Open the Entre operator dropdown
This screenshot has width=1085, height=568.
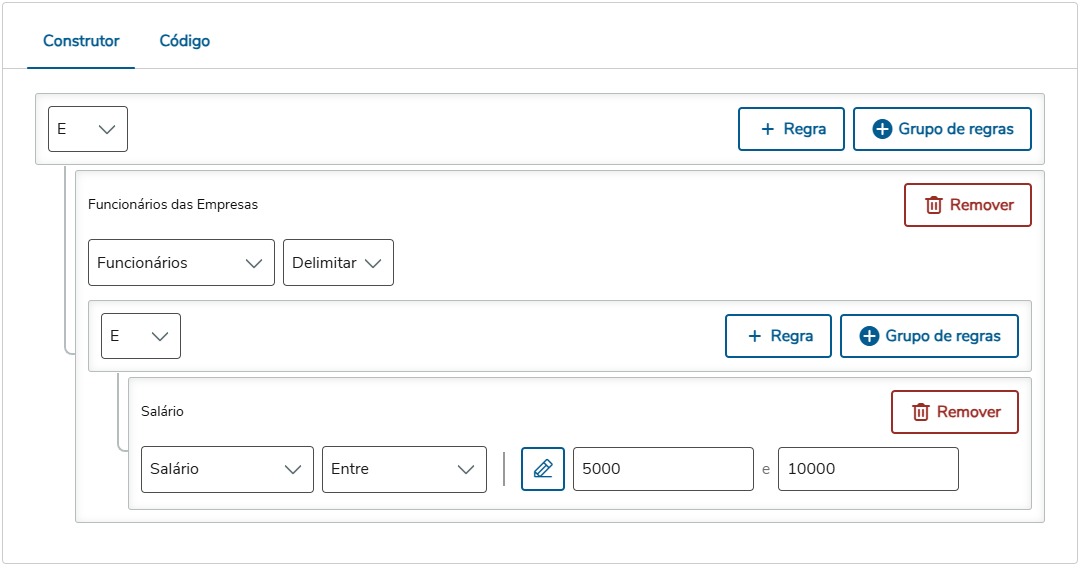click(404, 469)
